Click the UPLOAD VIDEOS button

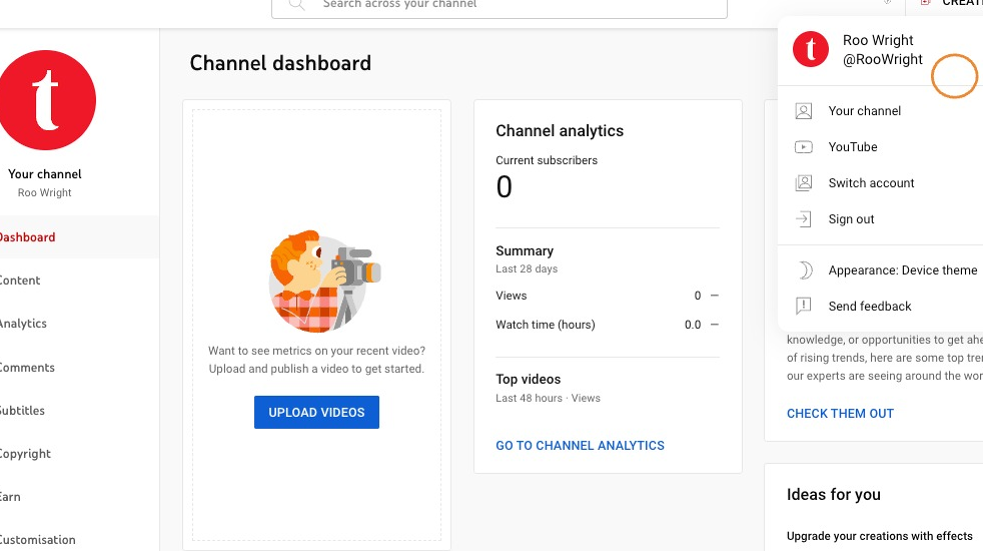click(x=317, y=412)
